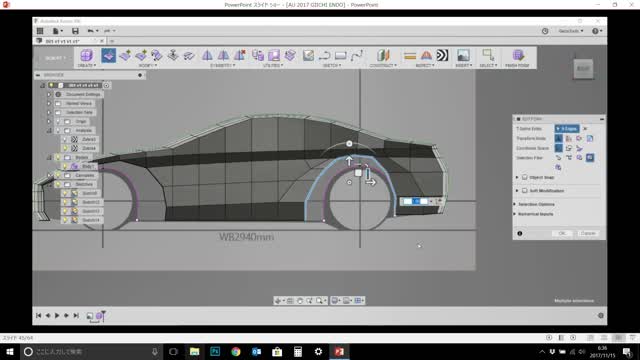Enable the Soft Modification checkbox
The height and width of the screenshot is (360, 640).
[x=524, y=191]
